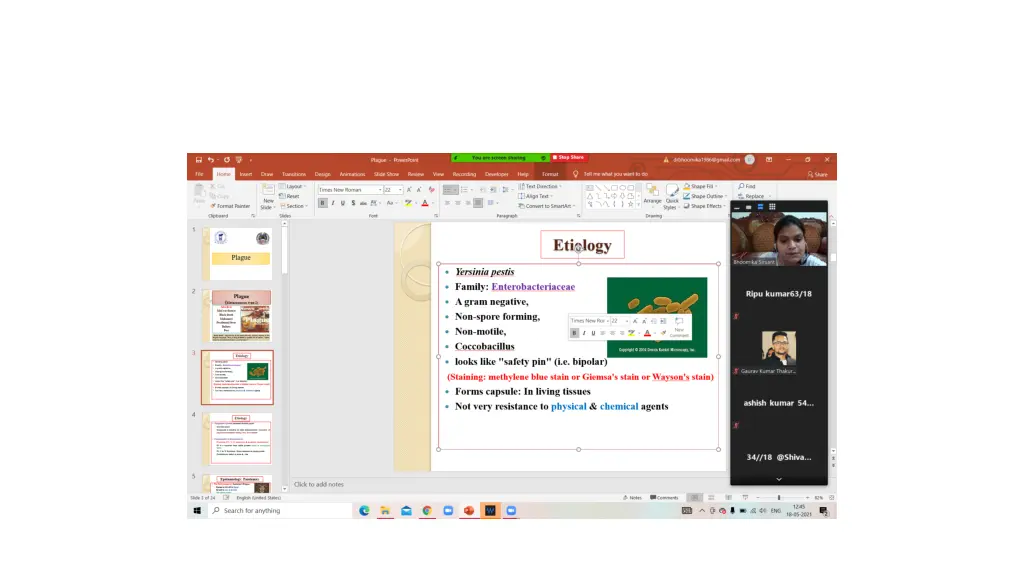The width and height of the screenshot is (1024, 576).
Task: Click the red Stop Share button
Action: click(x=570, y=157)
